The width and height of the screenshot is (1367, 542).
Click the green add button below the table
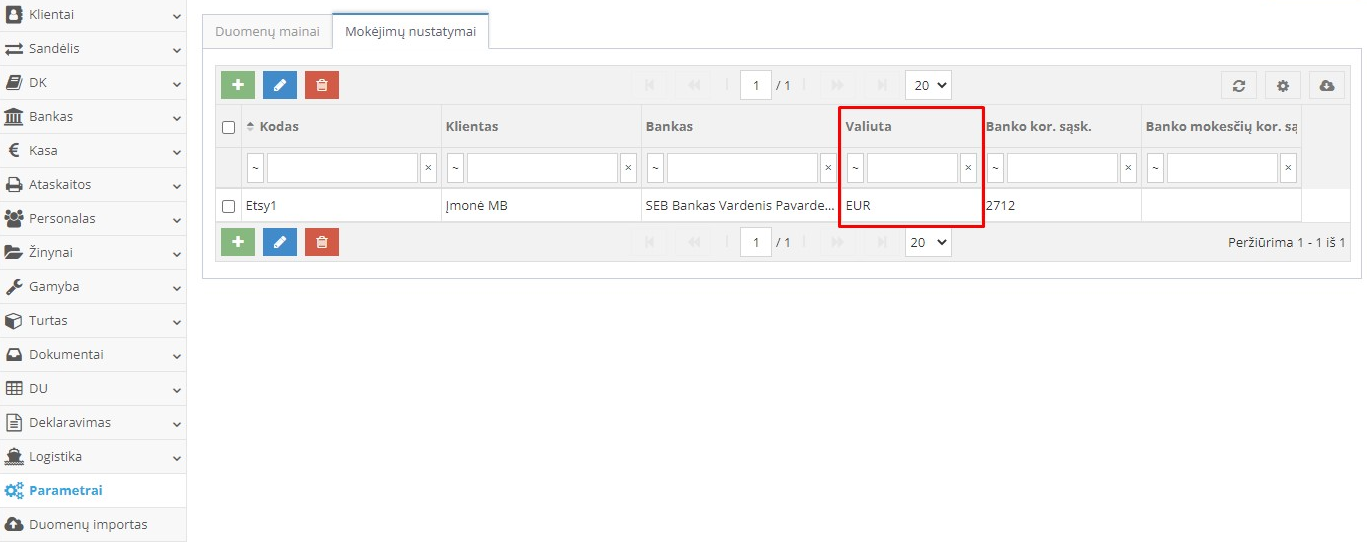tap(238, 242)
